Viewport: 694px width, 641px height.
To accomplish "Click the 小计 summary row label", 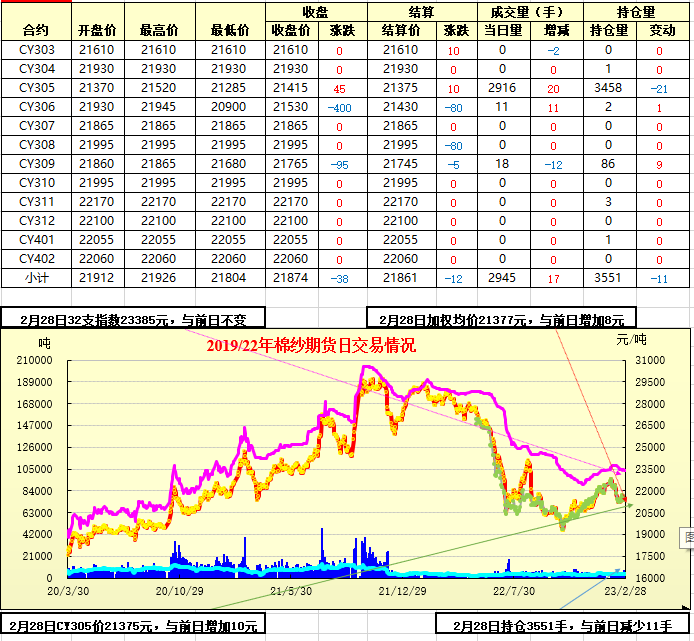I will tap(36, 277).
